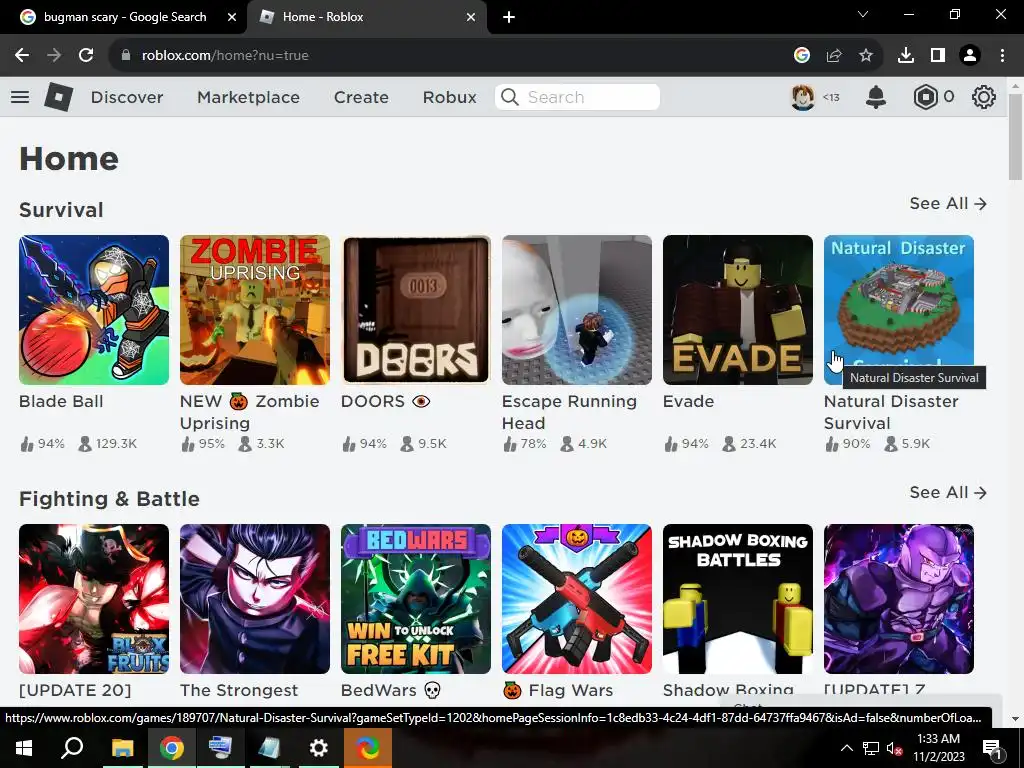
Task: Toggle Chrome side panel
Action: click(x=938, y=56)
